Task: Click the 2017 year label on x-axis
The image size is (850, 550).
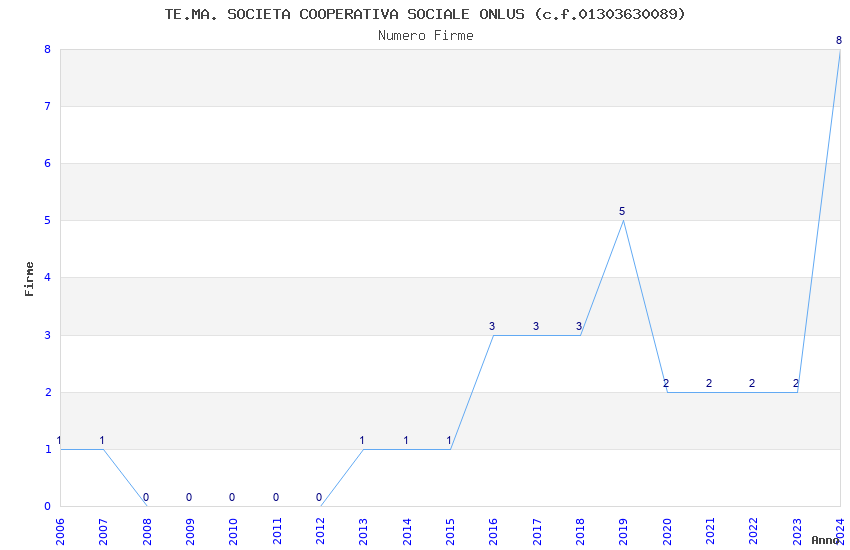Action: [537, 531]
